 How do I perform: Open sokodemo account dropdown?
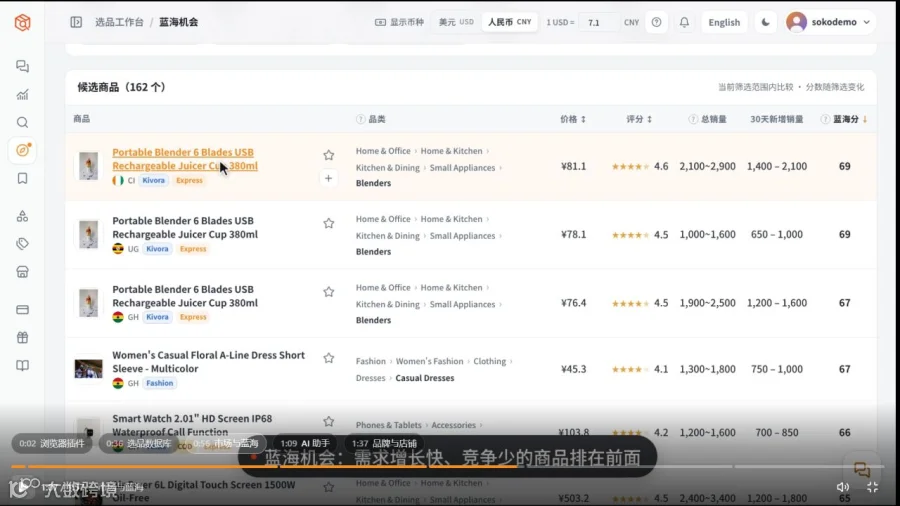click(x=829, y=22)
